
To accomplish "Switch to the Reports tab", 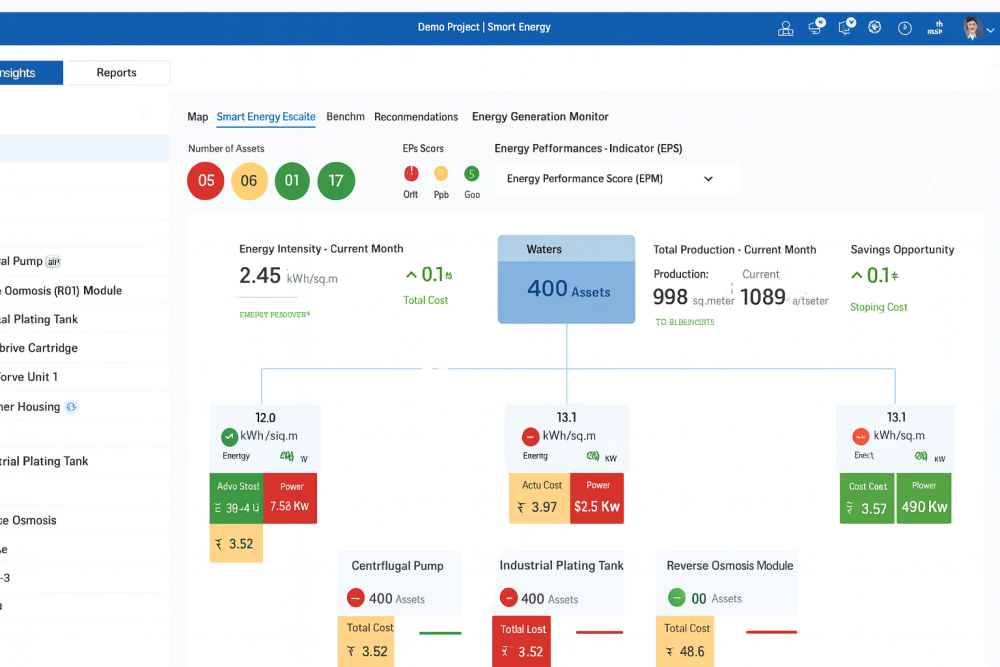I will tap(116, 73).
